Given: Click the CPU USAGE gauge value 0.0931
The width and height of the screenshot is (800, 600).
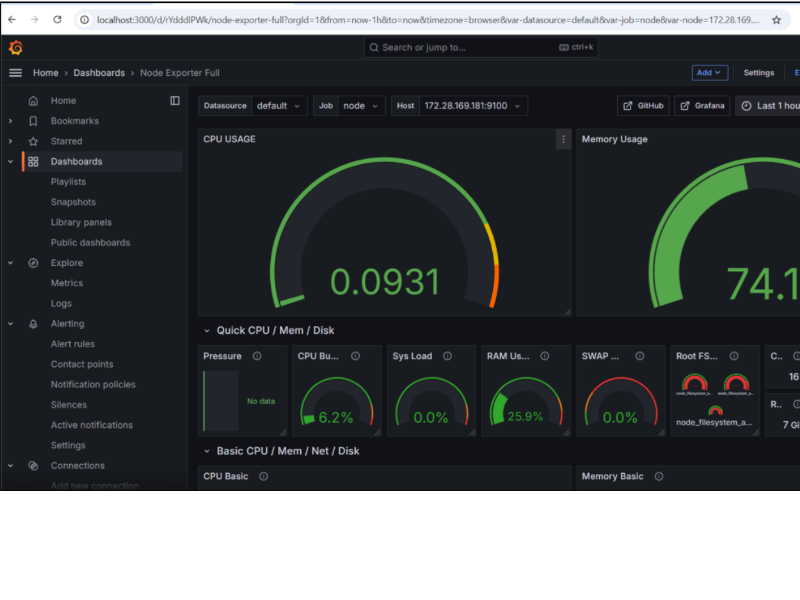Looking at the screenshot, I should pos(385,282).
